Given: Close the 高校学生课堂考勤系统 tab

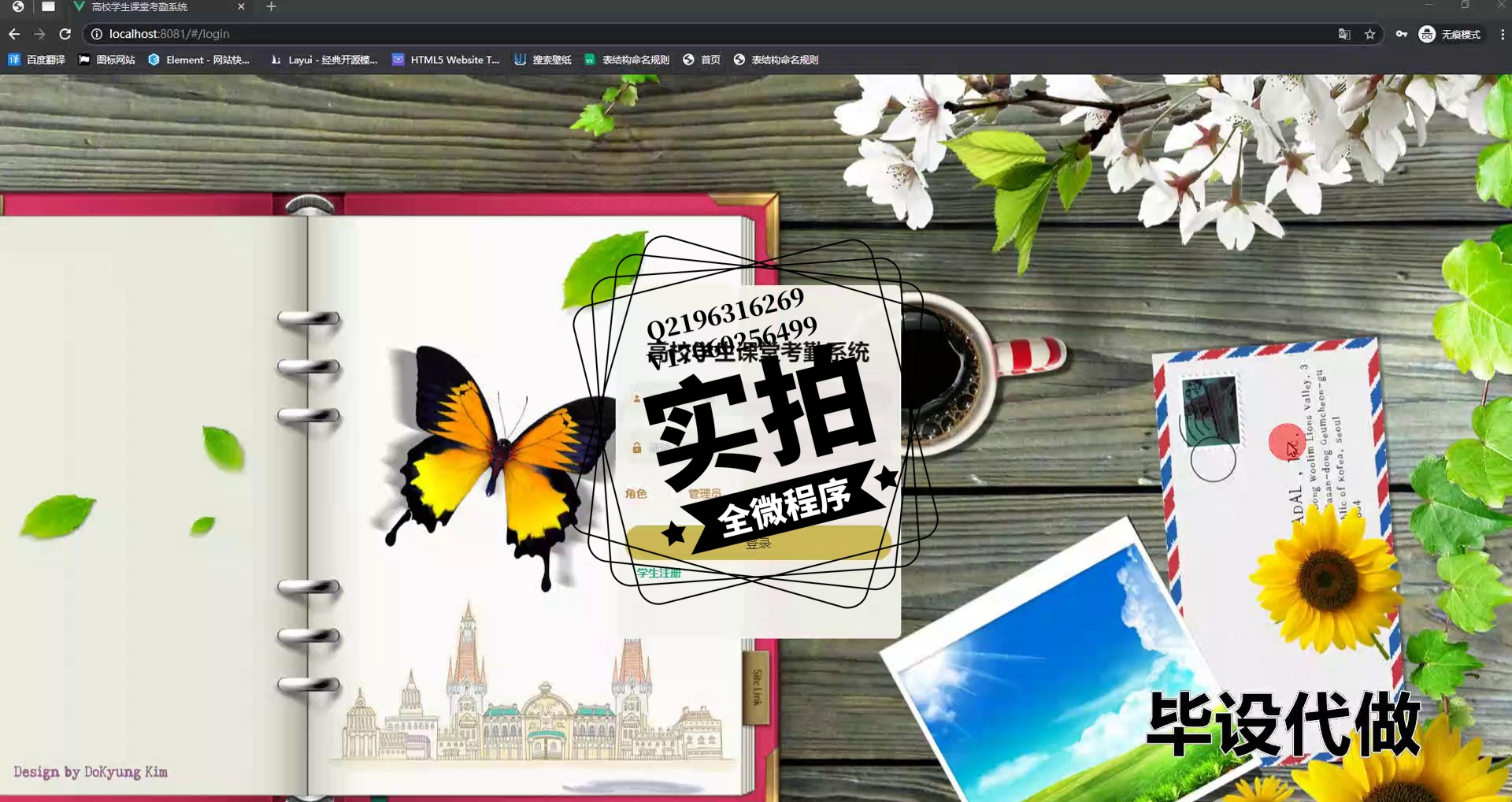Looking at the screenshot, I should [x=241, y=6].
